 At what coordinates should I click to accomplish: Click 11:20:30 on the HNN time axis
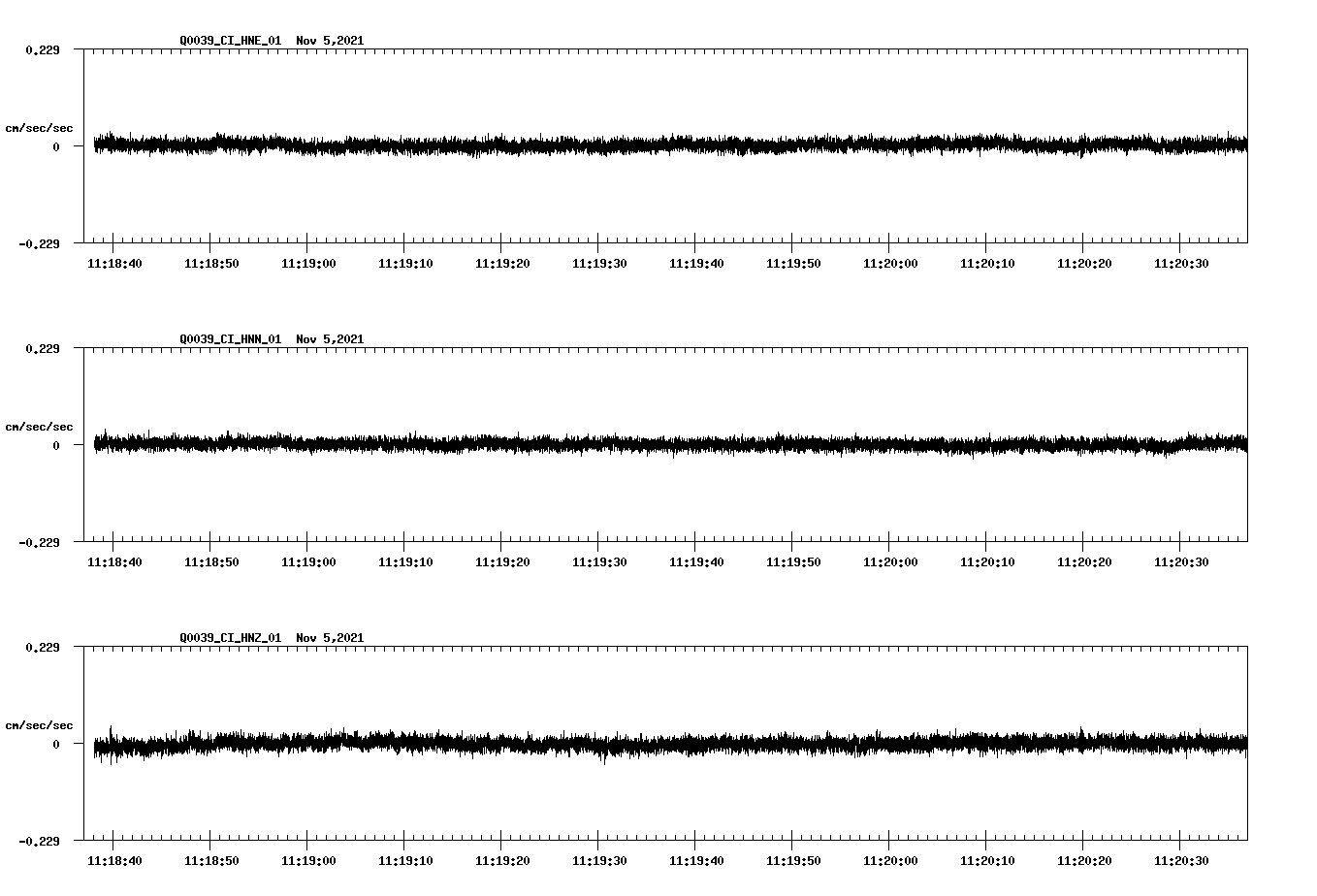coord(1181,562)
